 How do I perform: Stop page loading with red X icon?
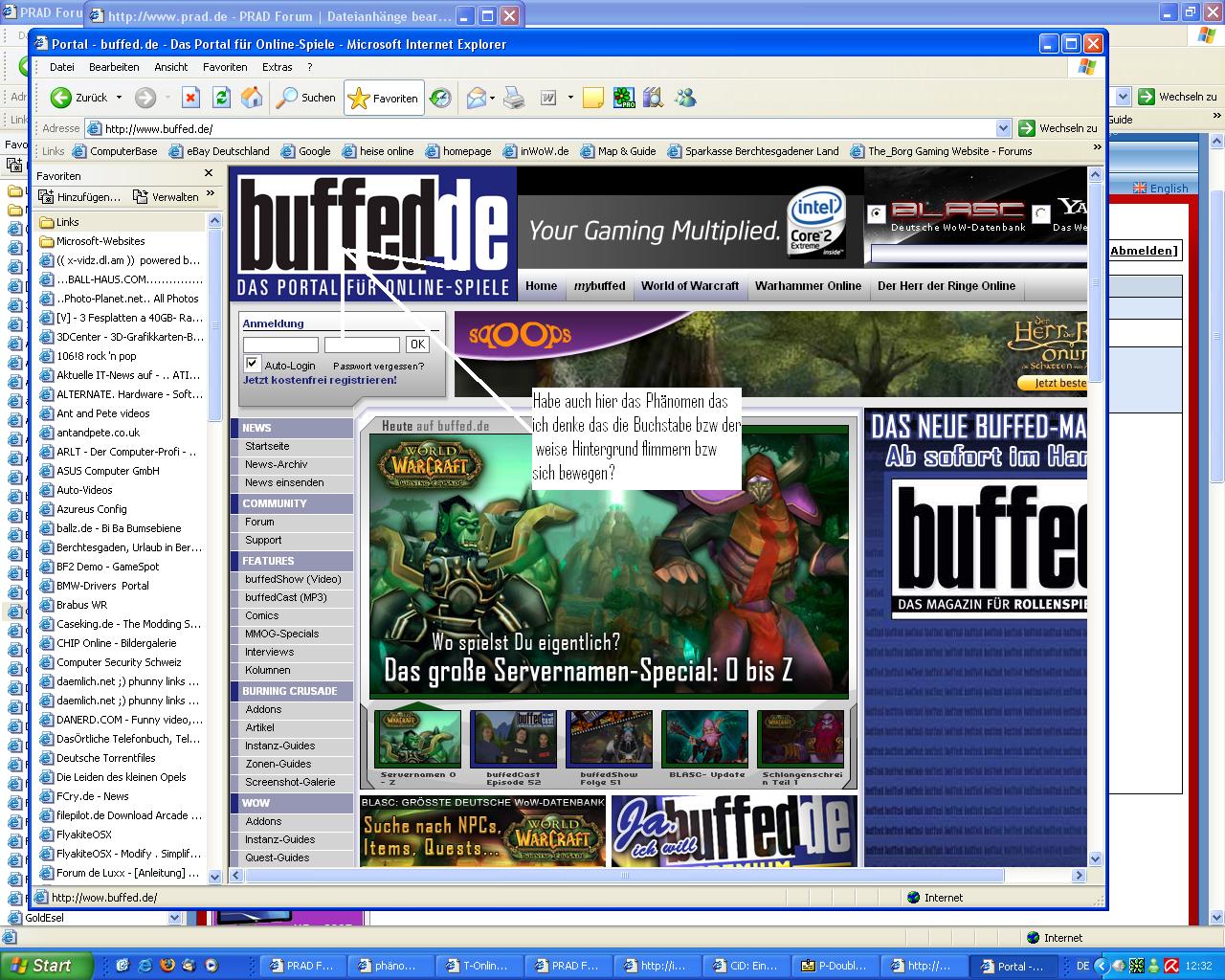point(190,98)
